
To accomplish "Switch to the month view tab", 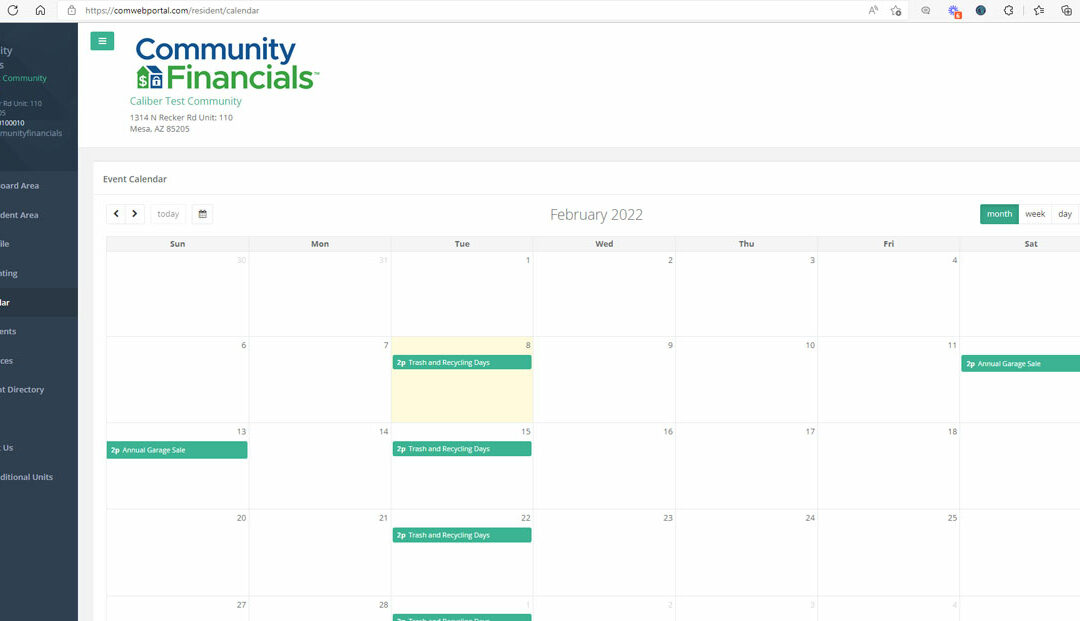I will click(999, 214).
